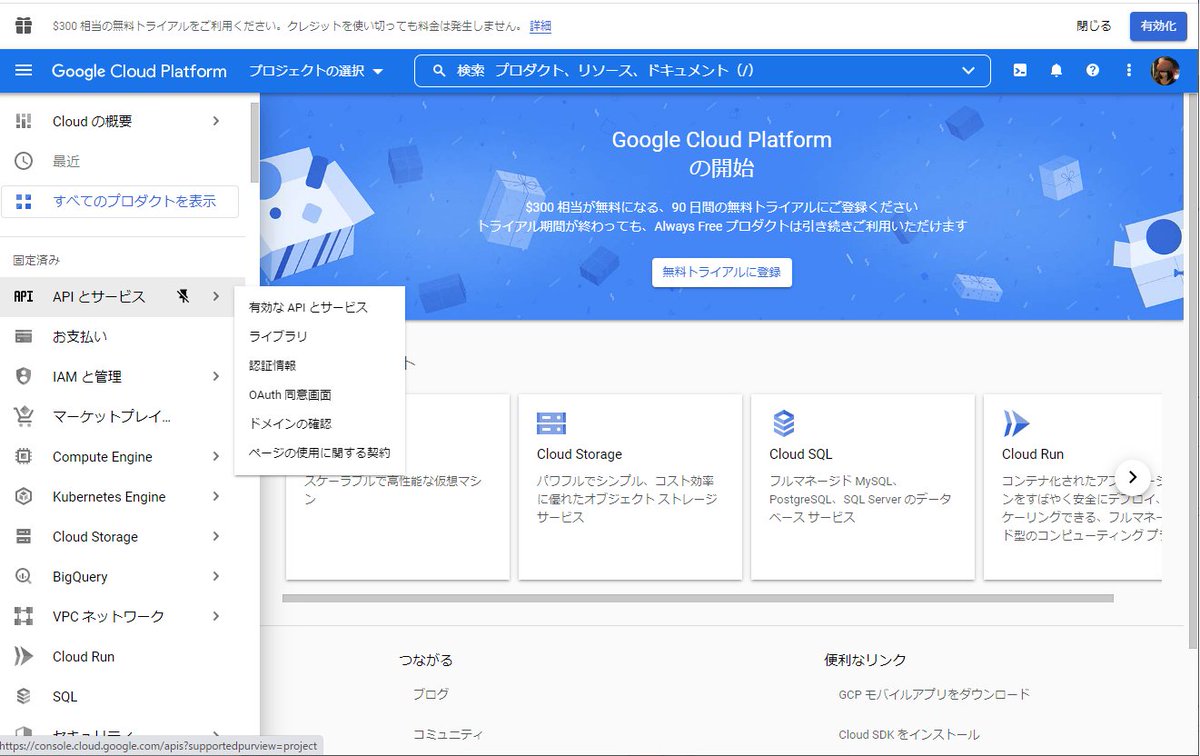Click the SQL layers icon in sidebar
The width and height of the screenshot is (1200, 756).
point(24,697)
